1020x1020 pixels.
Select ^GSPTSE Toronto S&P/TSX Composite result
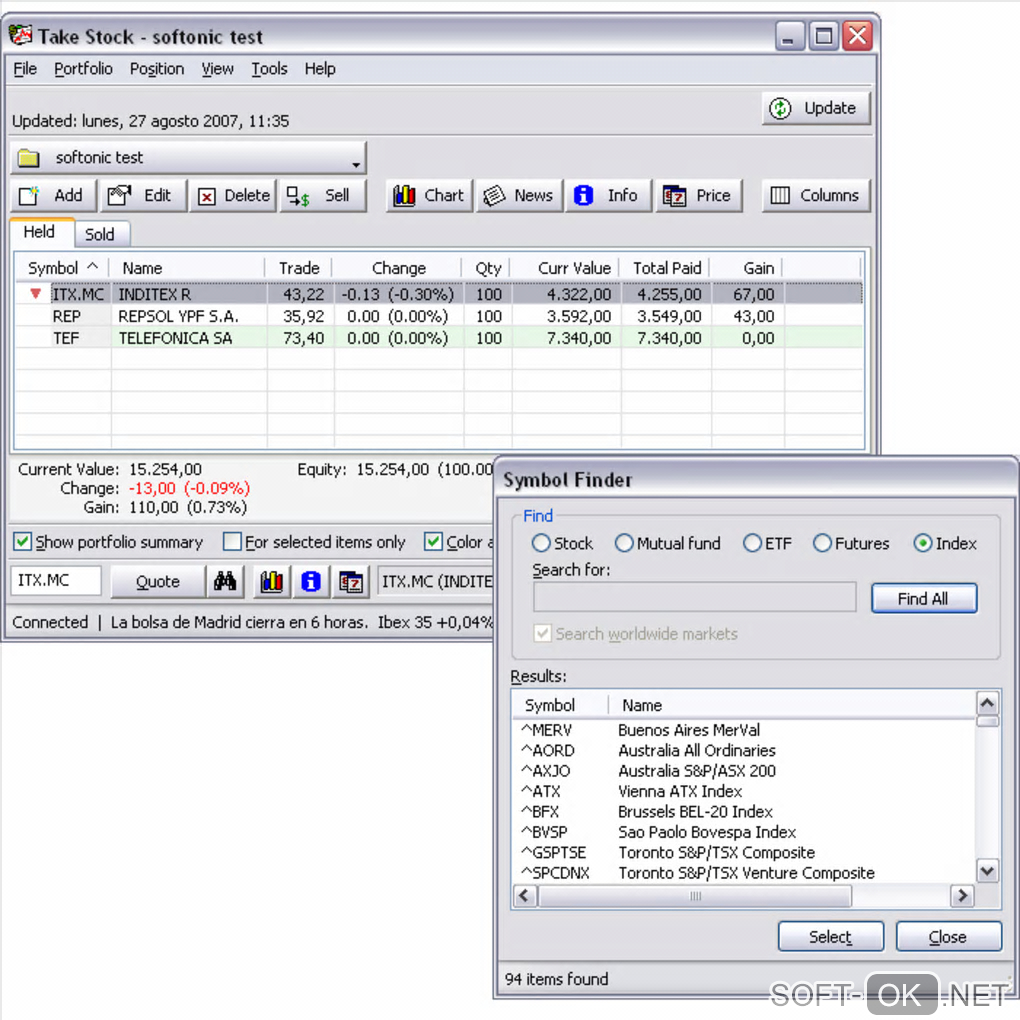[746, 853]
